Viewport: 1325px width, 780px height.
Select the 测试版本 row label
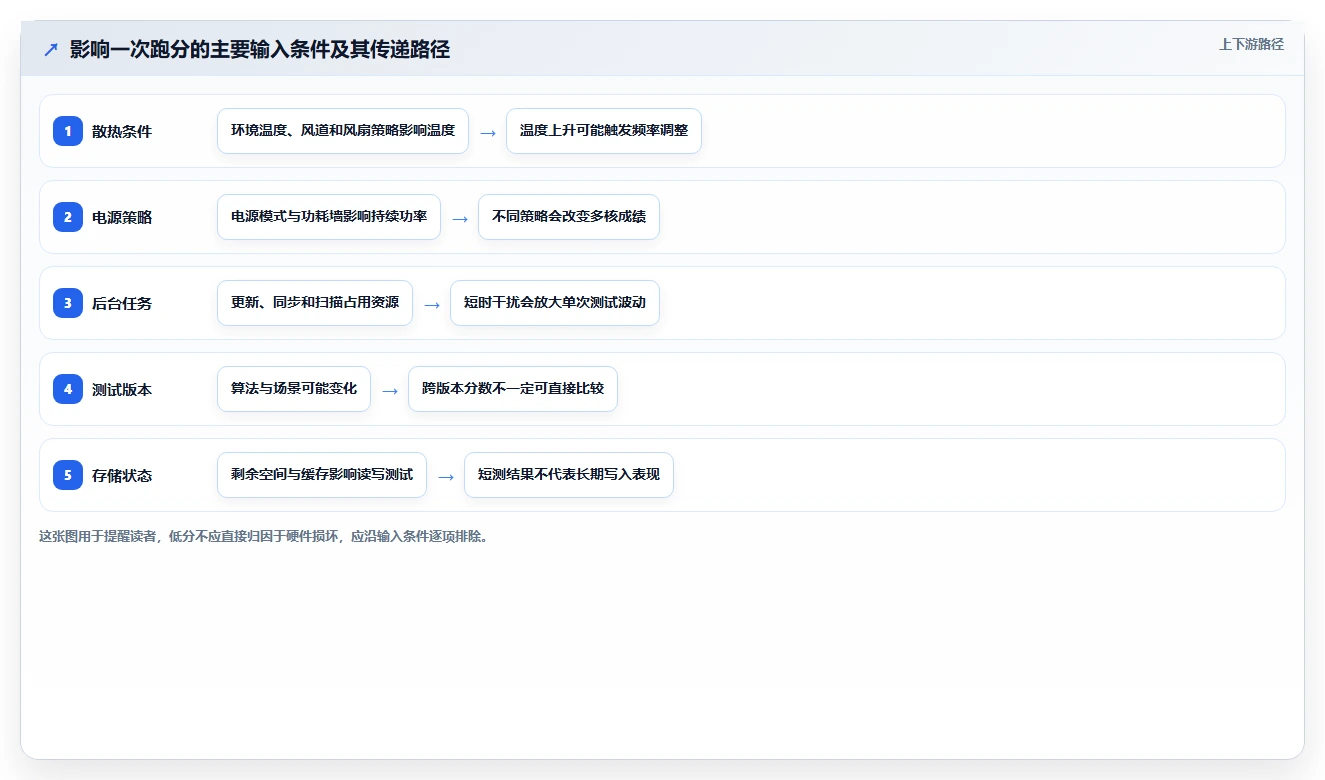[x=122, y=389]
